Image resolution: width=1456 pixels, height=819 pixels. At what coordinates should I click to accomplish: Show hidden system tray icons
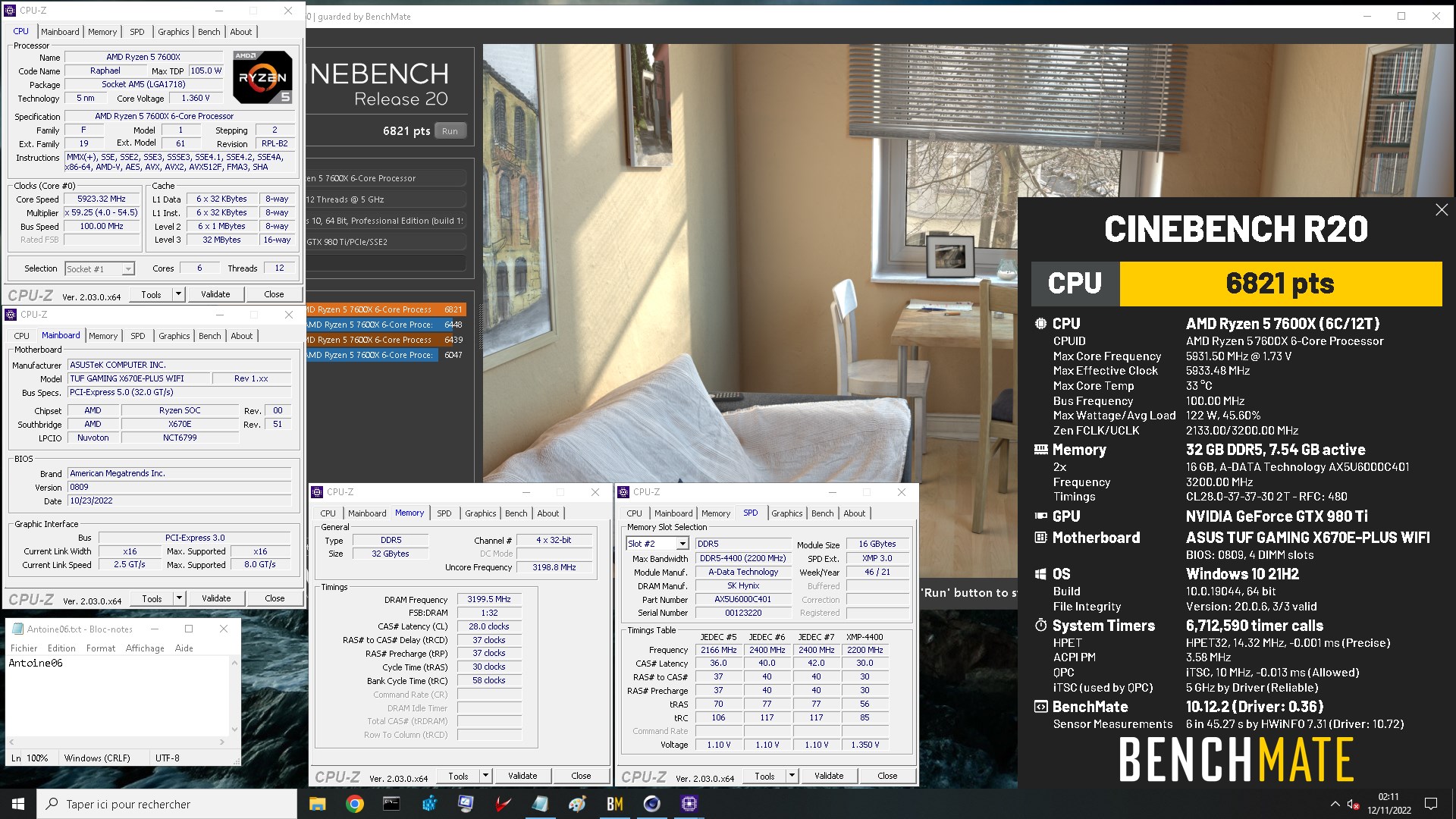(1335, 804)
